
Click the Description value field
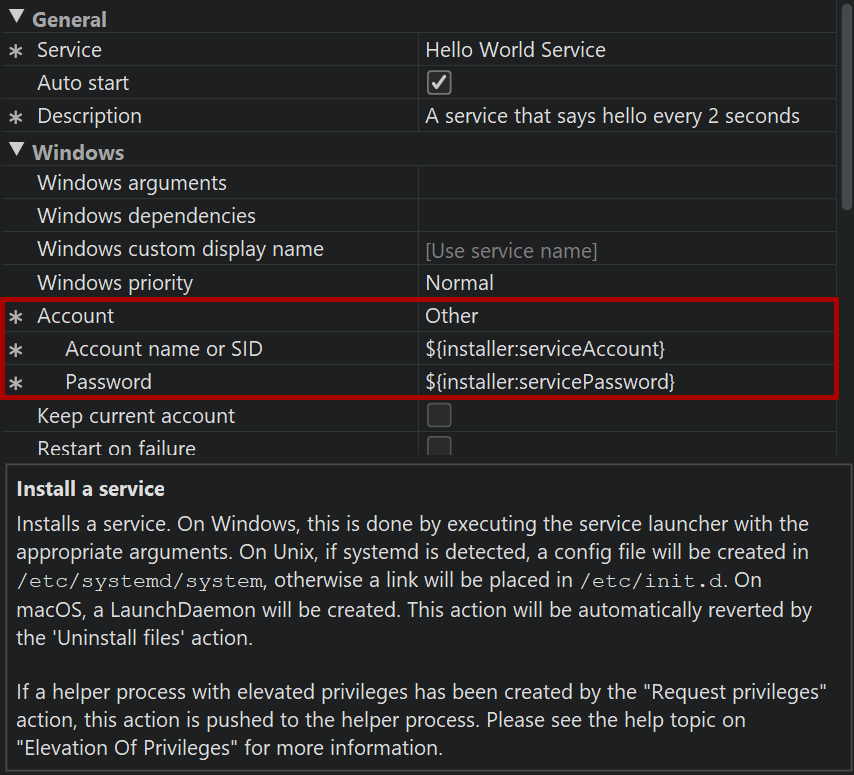tap(626, 116)
